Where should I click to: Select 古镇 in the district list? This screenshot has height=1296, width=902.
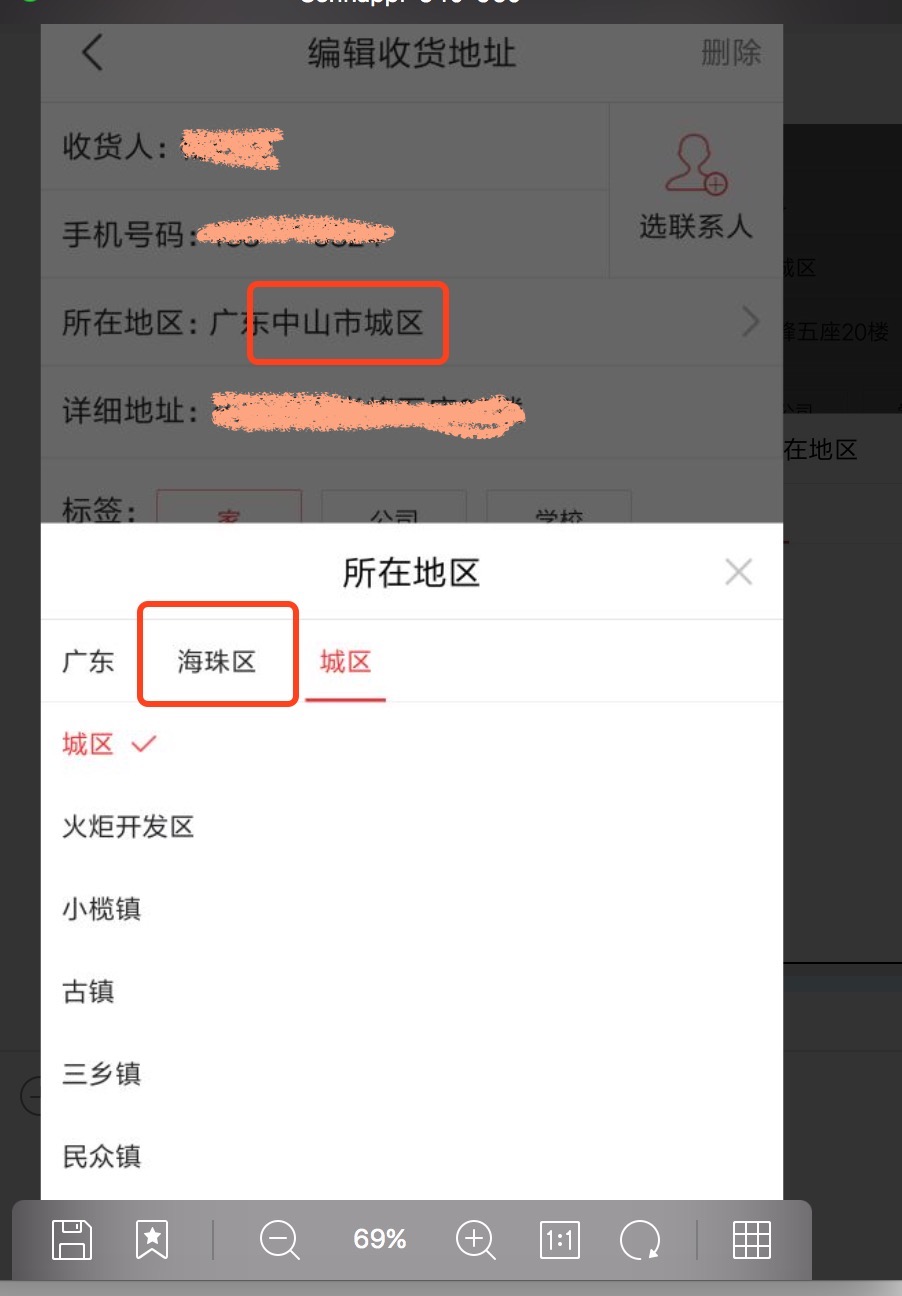pyautogui.click(x=411, y=991)
